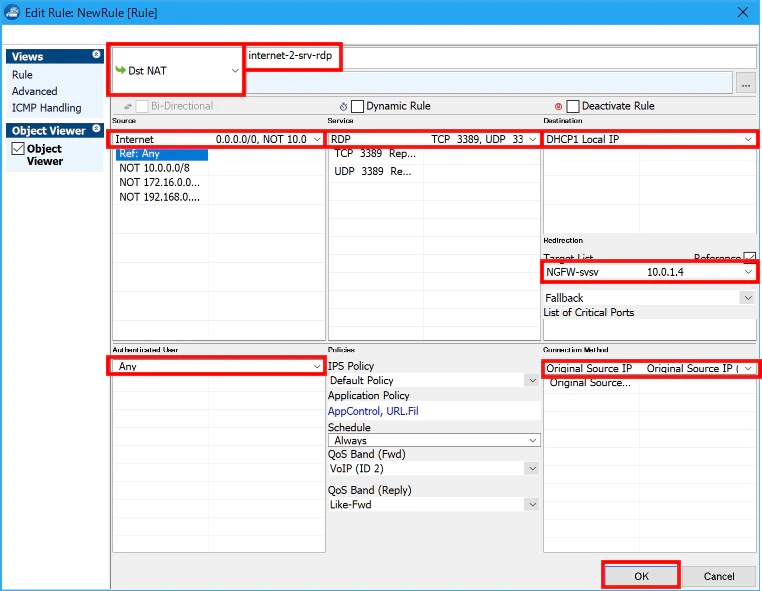
Task: Confirm the rule with OK
Action: pyautogui.click(x=641, y=576)
